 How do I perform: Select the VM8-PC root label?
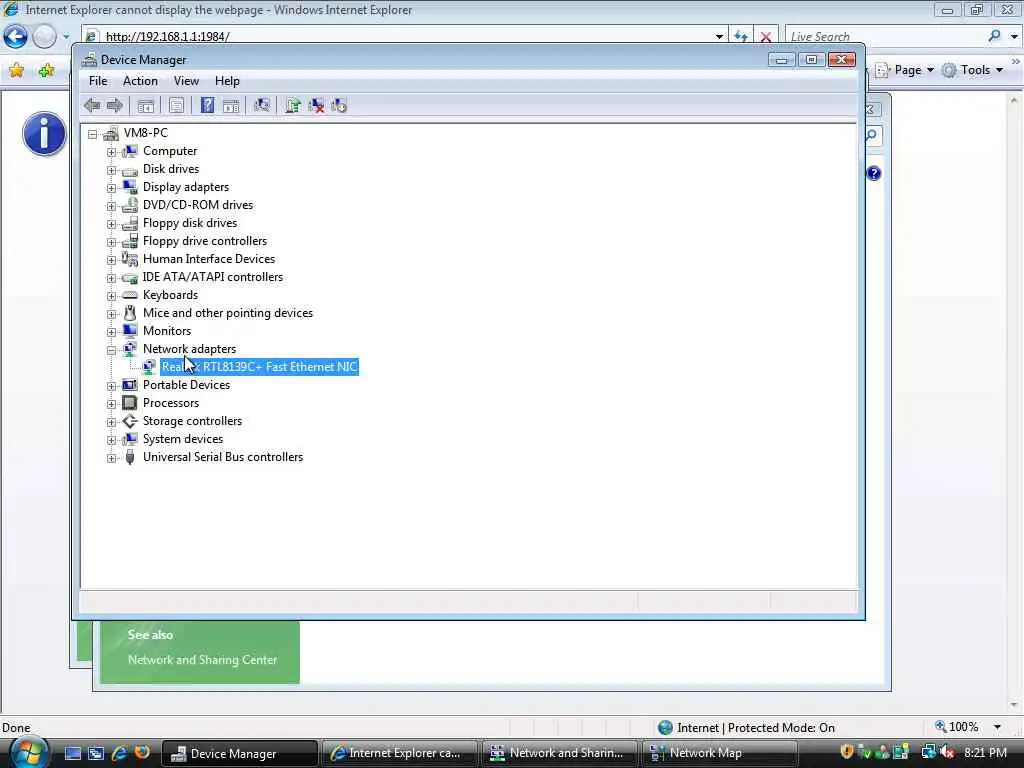pos(146,133)
